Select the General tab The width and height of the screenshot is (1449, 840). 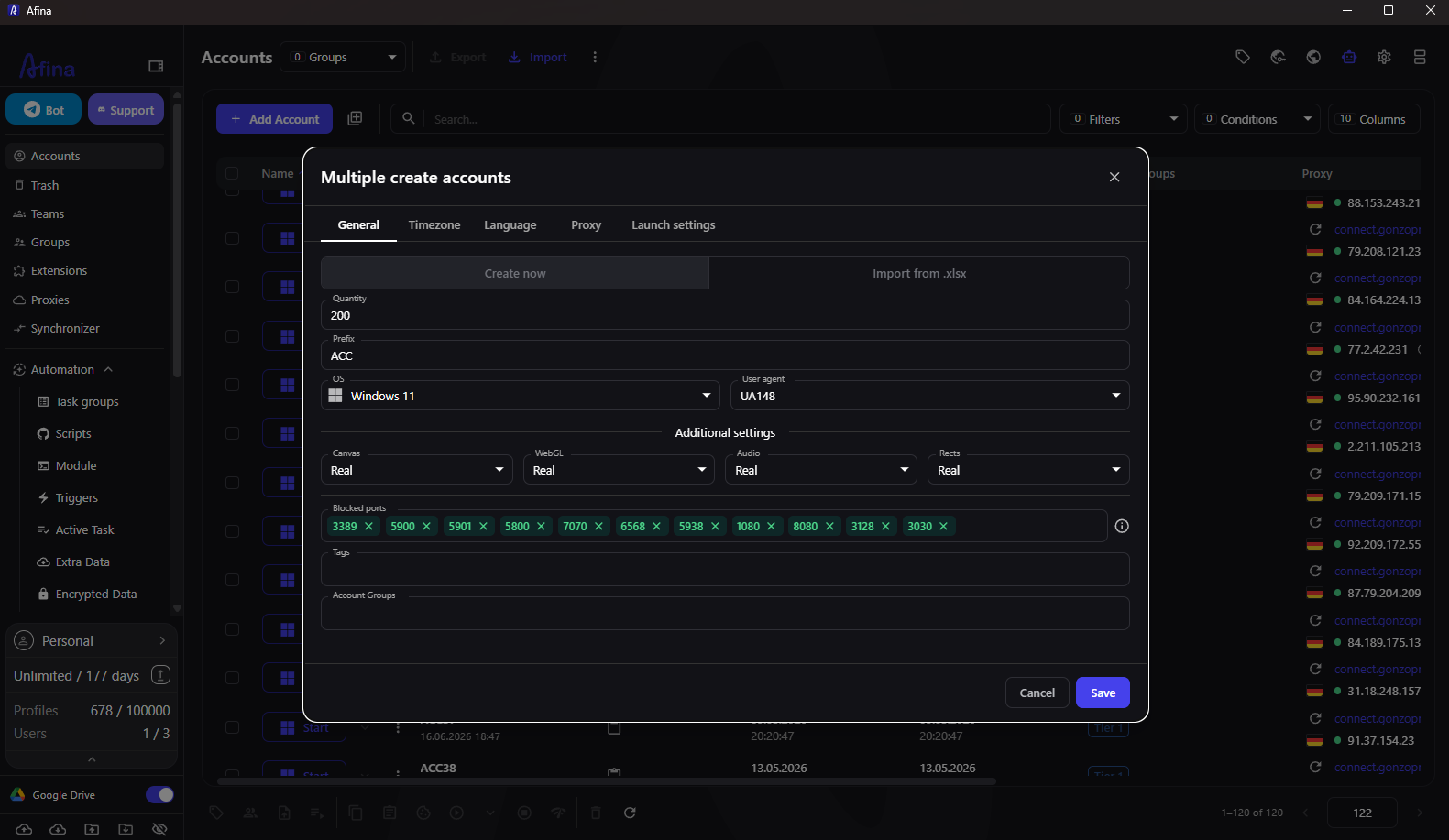(358, 224)
